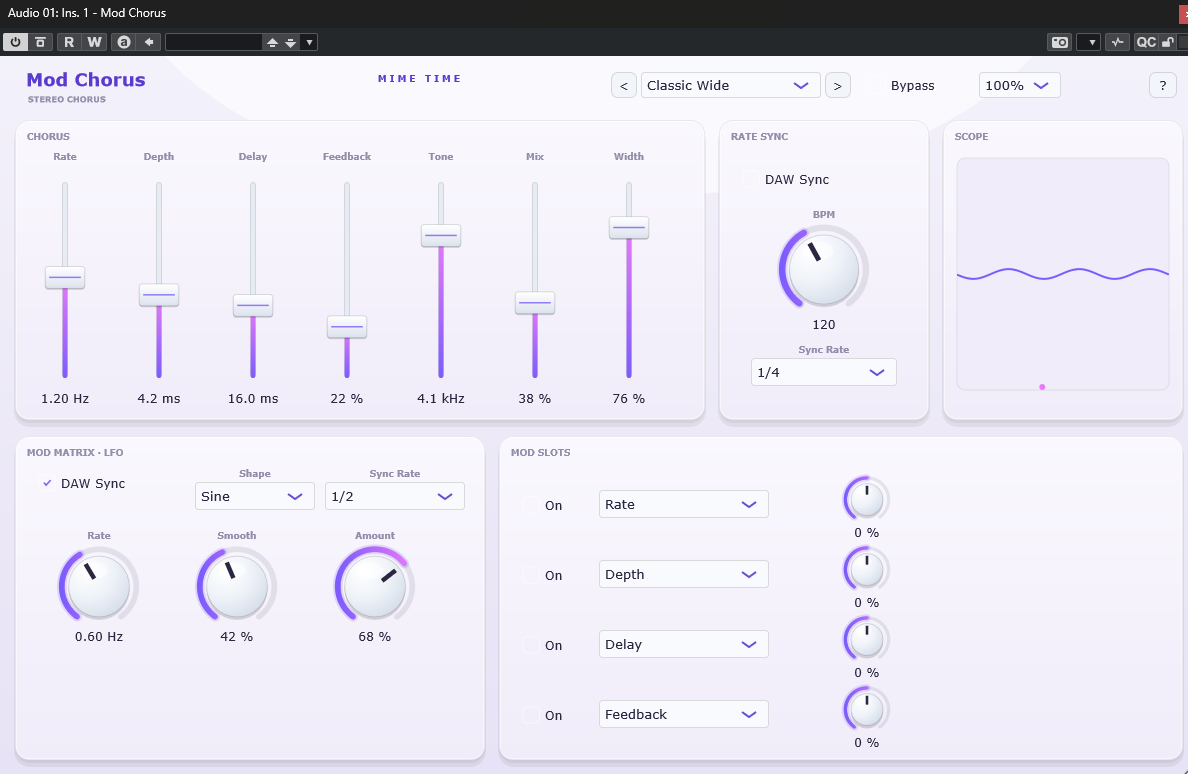Enable the On checkbox for Feedback slot
The image size is (1188, 774).
click(x=531, y=715)
